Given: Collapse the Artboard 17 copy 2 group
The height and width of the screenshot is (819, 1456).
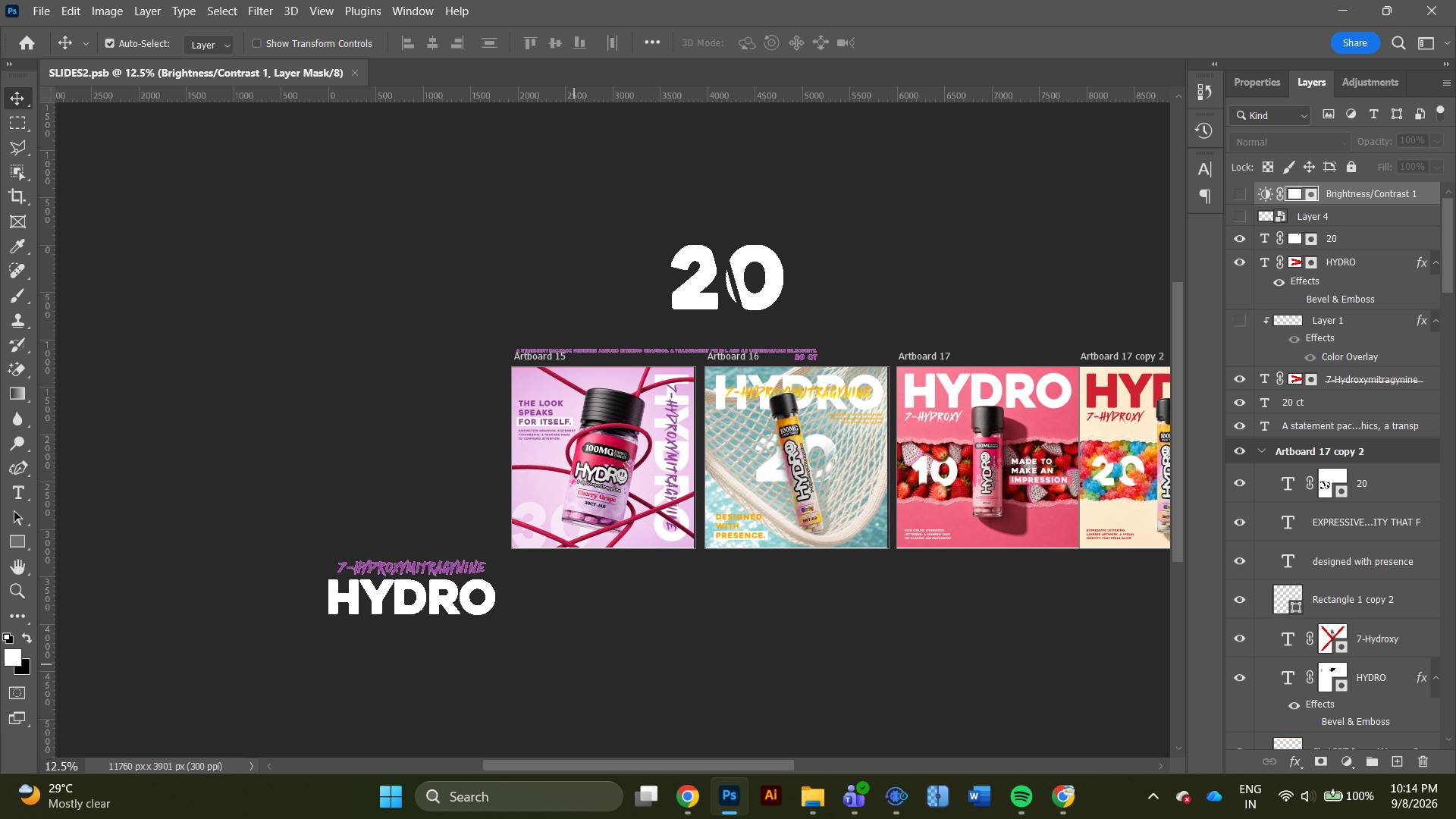Looking at the screenshot, I should click(1262, 451).
